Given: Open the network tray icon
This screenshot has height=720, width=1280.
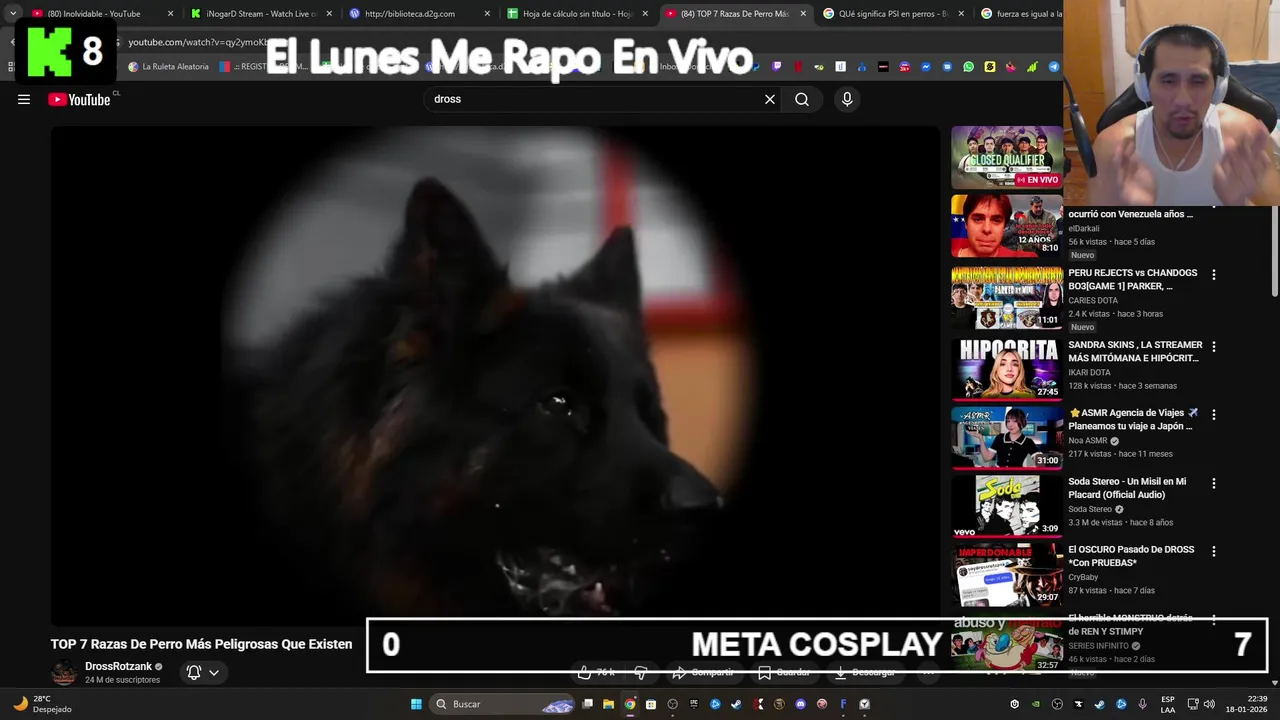Looking at the screenshot, I should click(1192, 704).
